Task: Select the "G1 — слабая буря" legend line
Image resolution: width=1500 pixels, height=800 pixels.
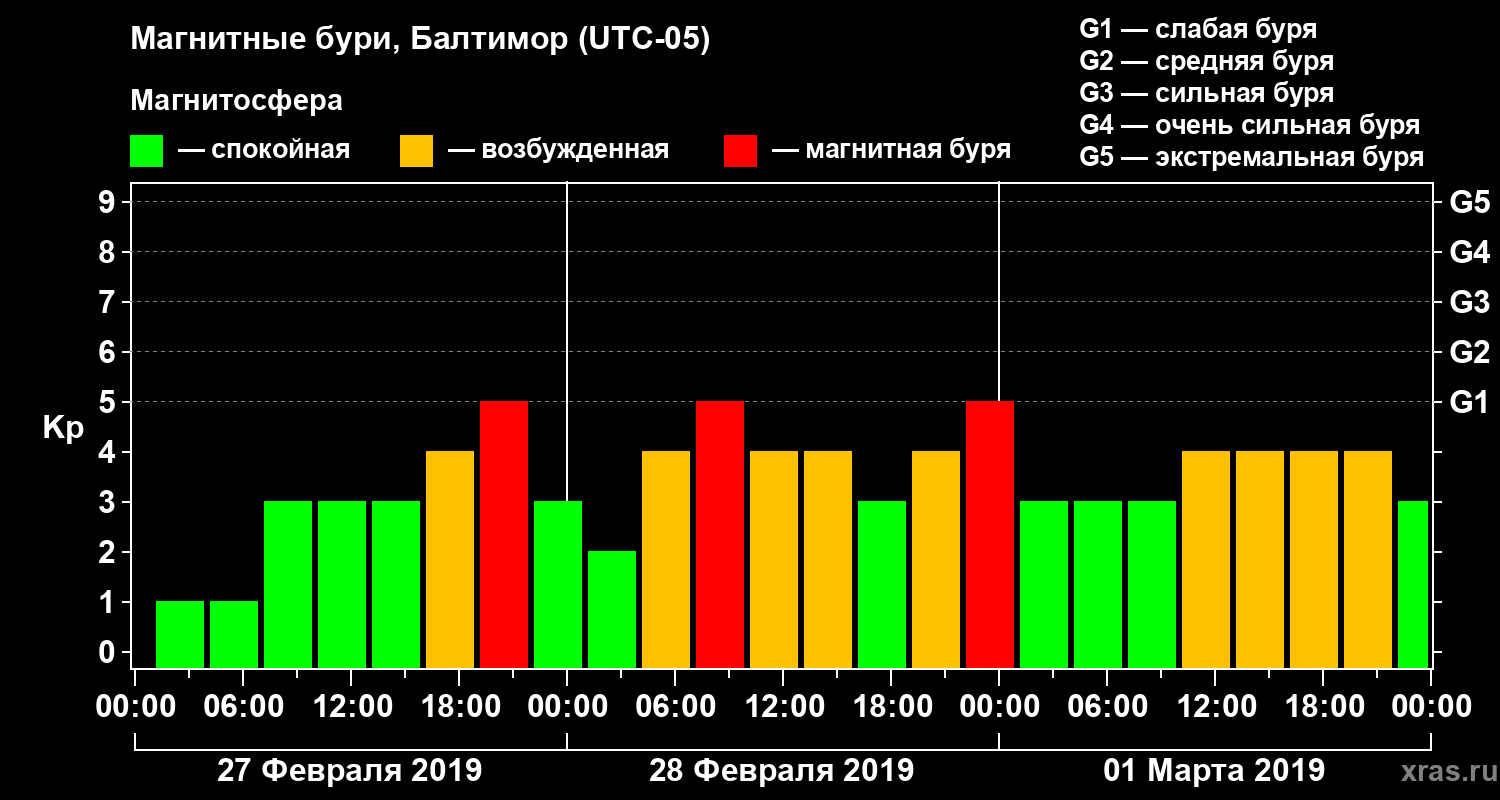Action: (x=1198, y=29)
